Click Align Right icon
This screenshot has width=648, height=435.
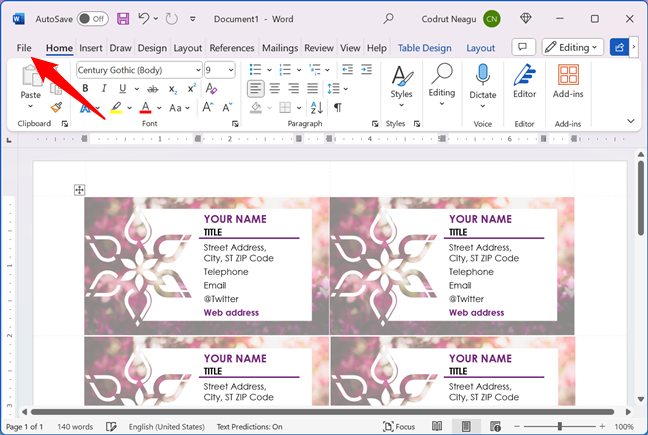pyautogui.click(x=293, y=88)
